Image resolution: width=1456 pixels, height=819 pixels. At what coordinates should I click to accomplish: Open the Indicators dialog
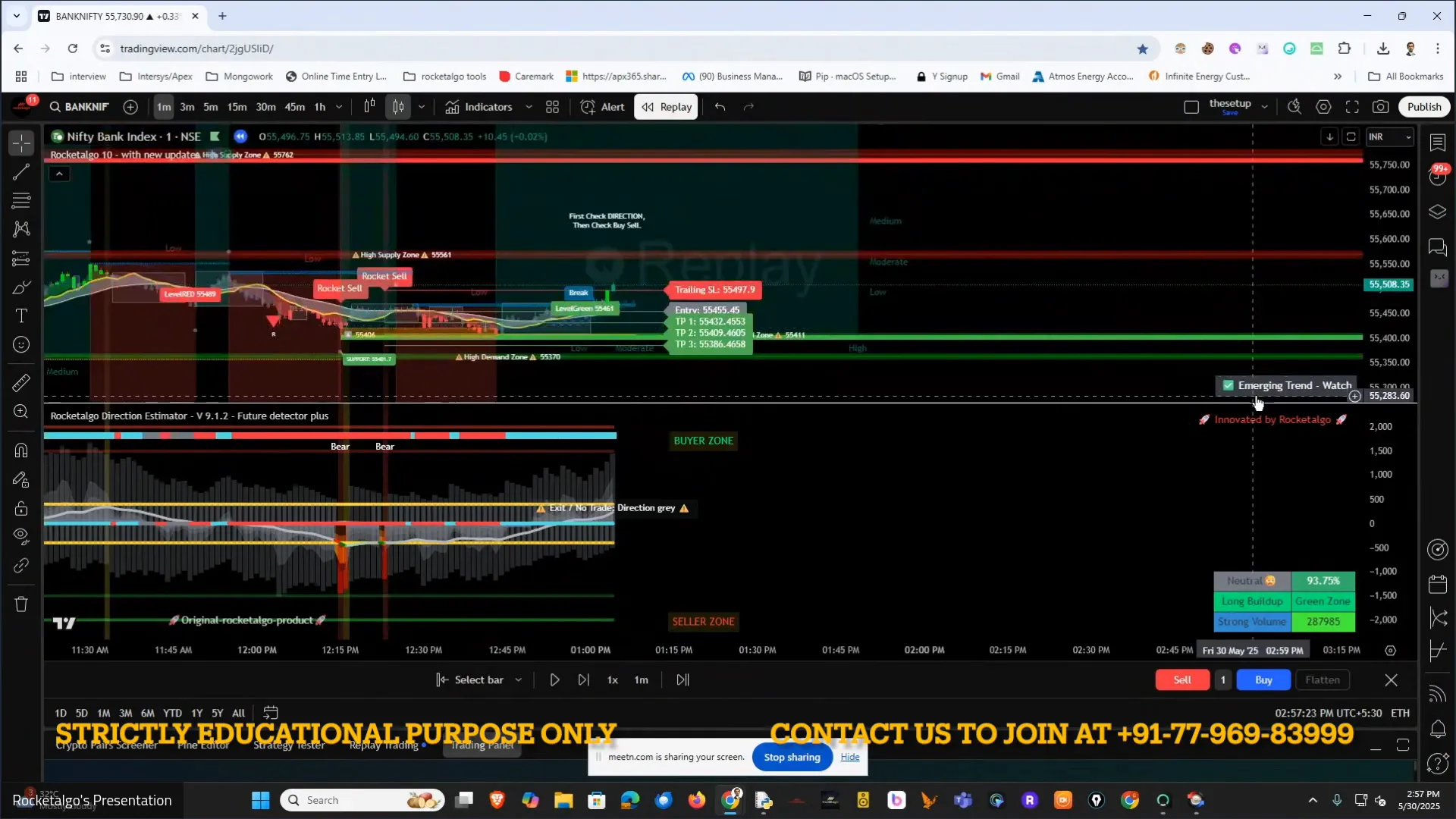tap(479, 107)
